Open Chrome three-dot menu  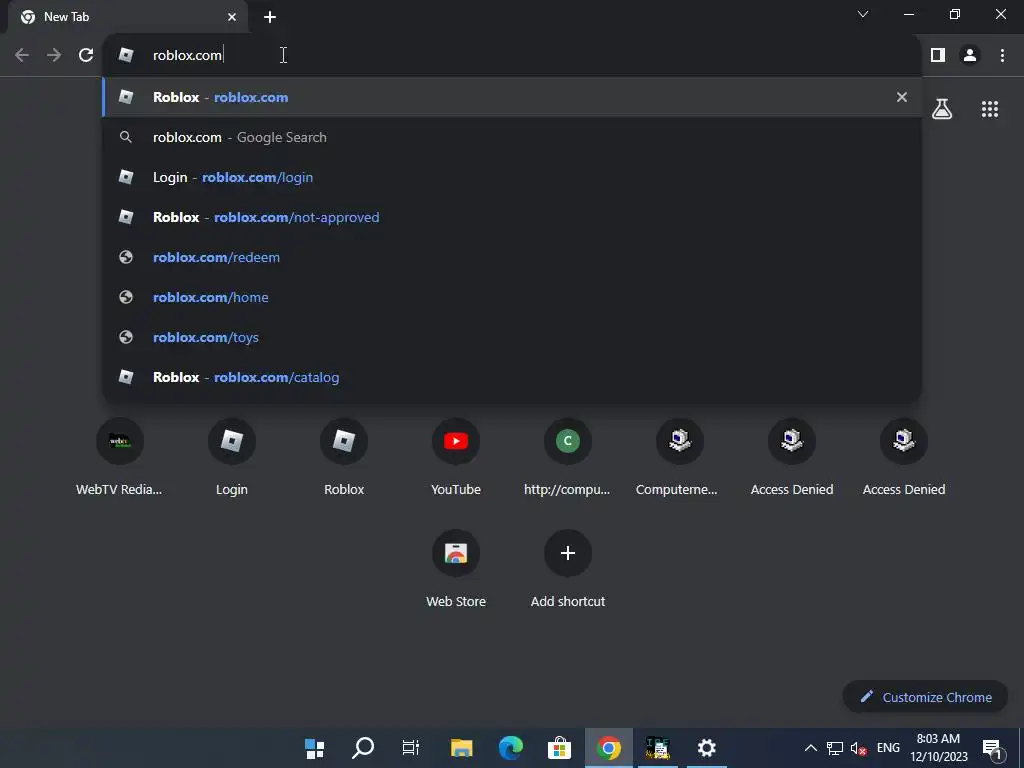1002,55
